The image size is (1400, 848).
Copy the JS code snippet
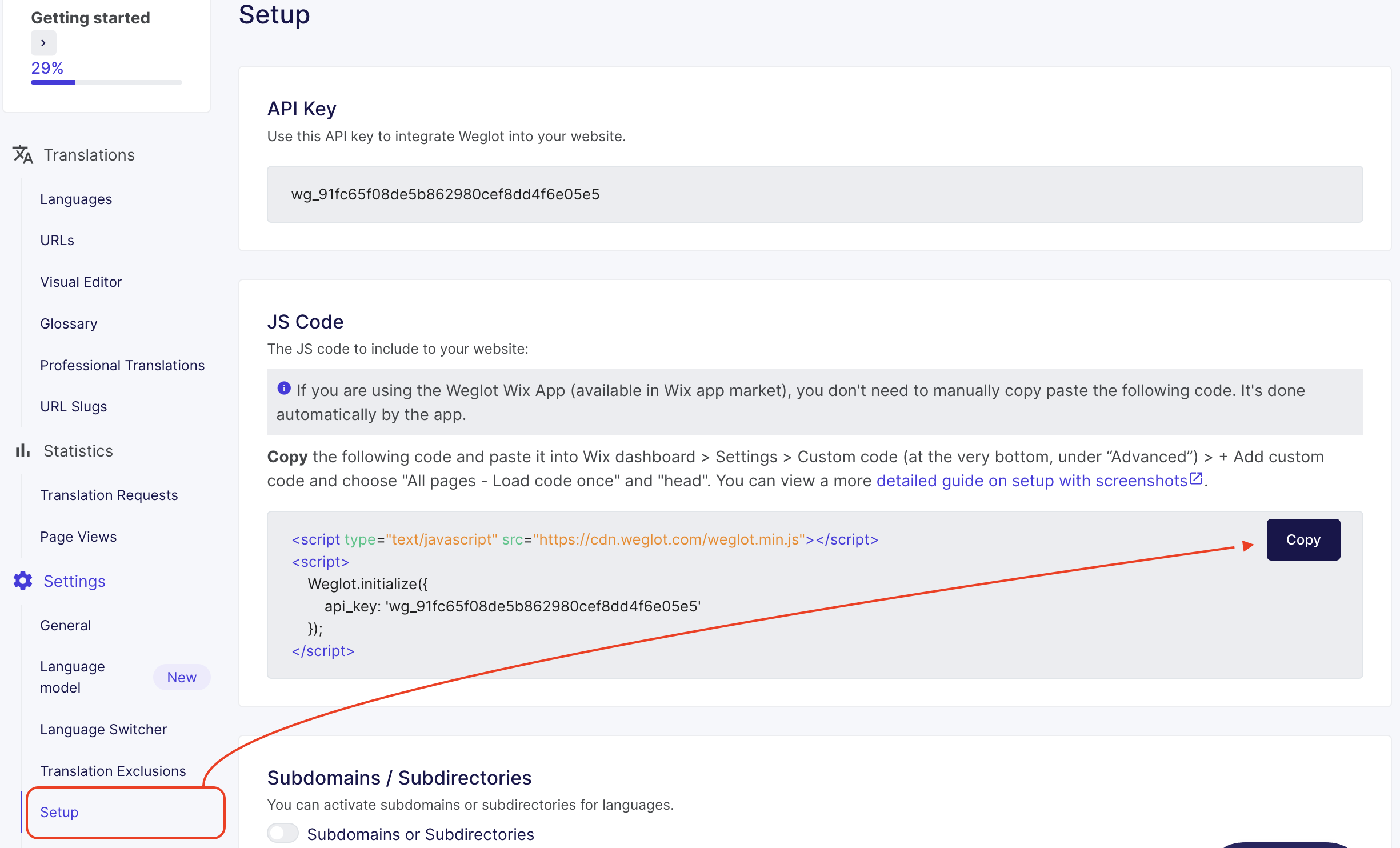click(x=1303, y=539)
